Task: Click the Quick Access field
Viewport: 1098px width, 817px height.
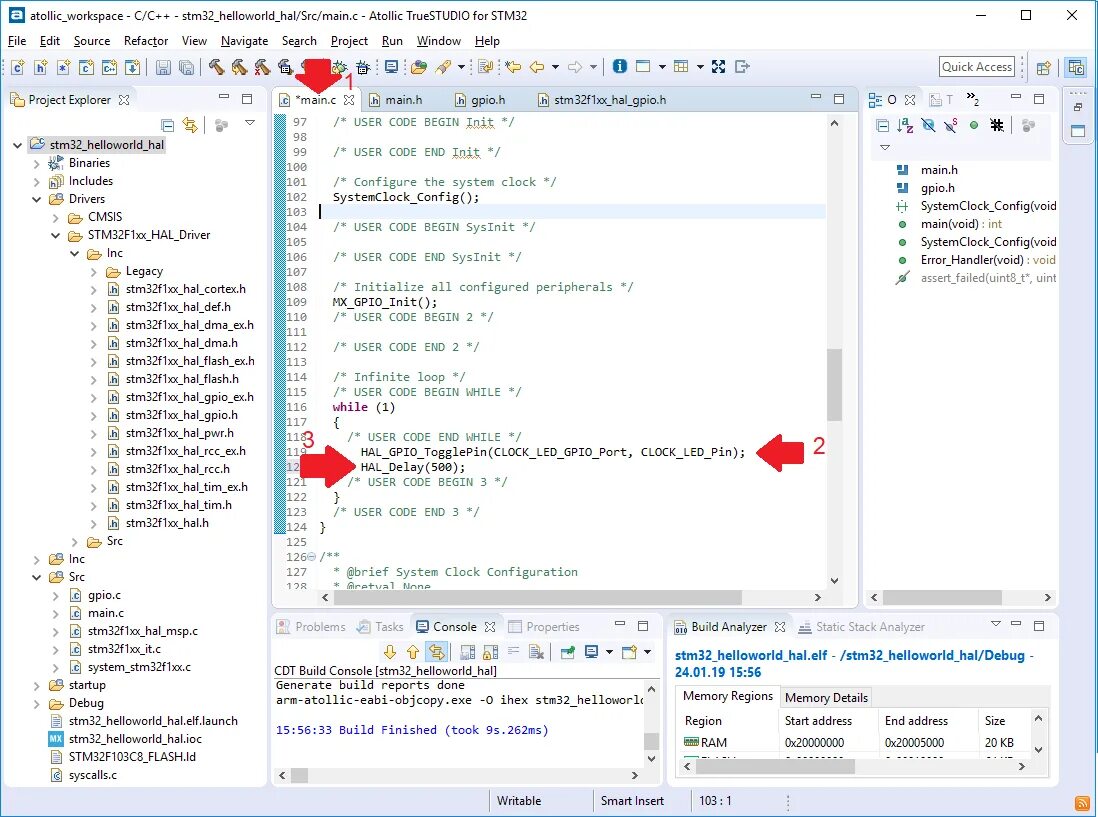Action: tap(977, 67)
